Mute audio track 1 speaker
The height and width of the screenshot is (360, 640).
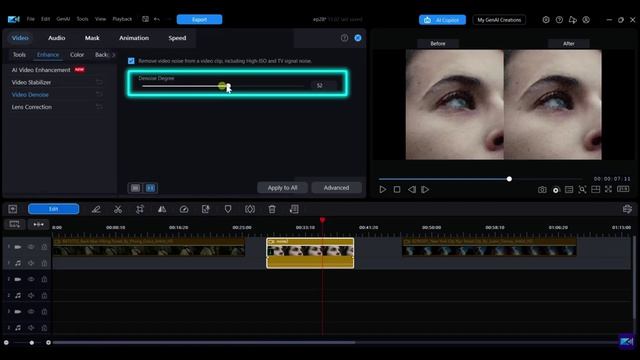coord(31,263)
